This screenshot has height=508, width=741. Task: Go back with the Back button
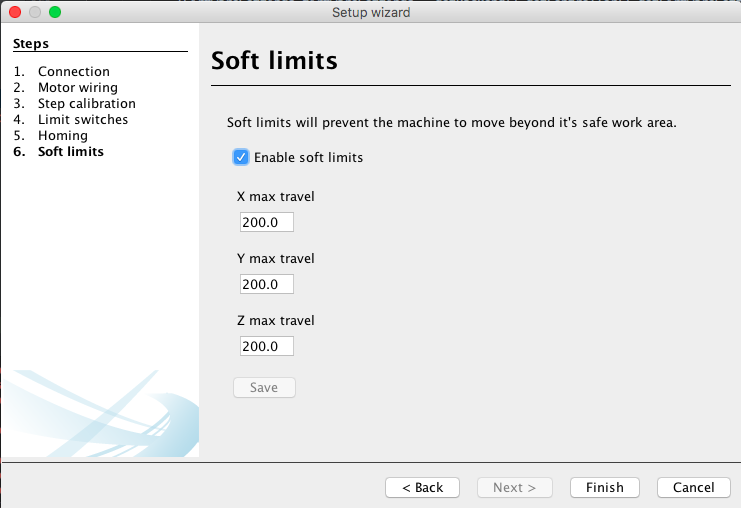click(x=422, y=487)
